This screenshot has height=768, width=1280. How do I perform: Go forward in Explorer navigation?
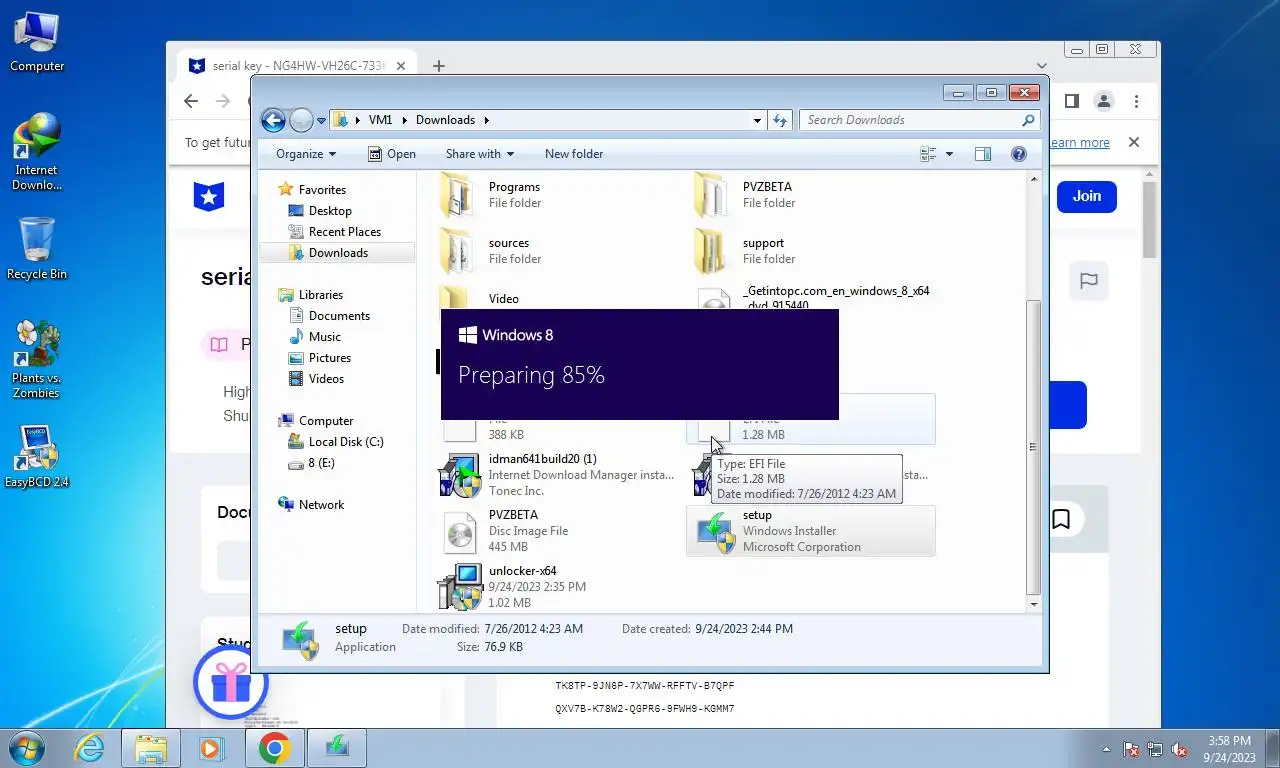coord(301,120)
